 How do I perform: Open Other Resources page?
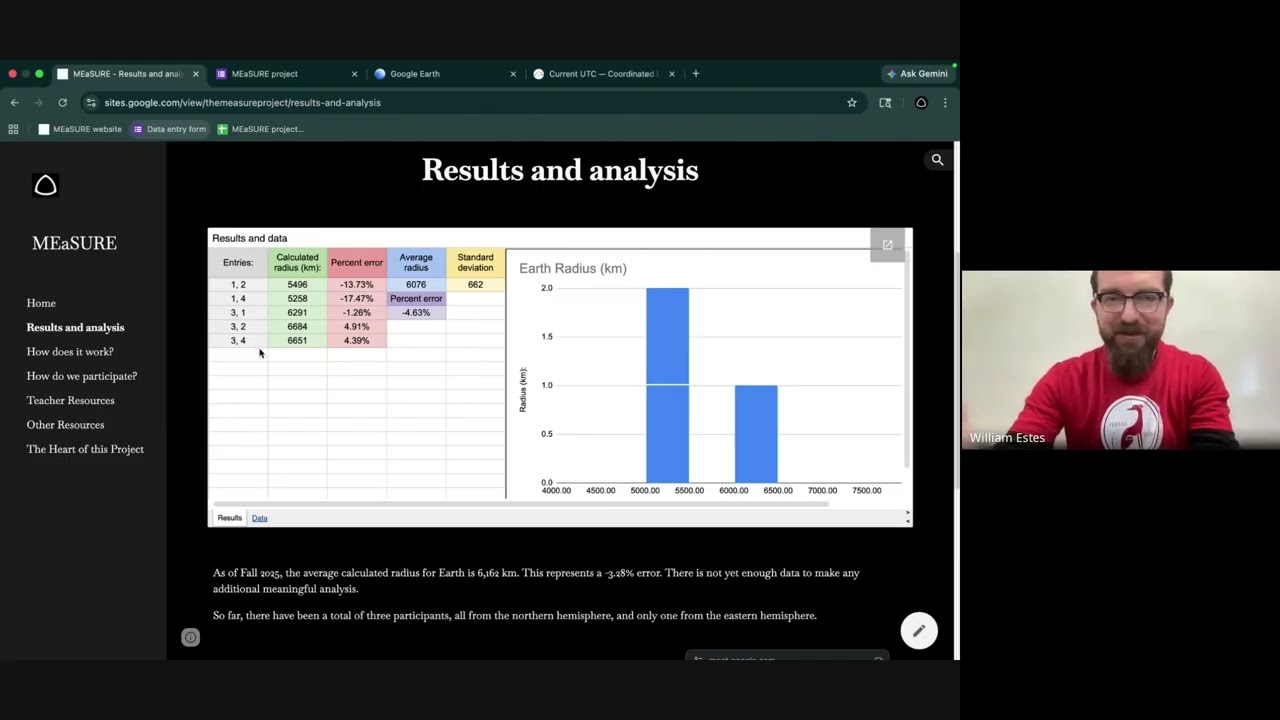tap(65, 425)
